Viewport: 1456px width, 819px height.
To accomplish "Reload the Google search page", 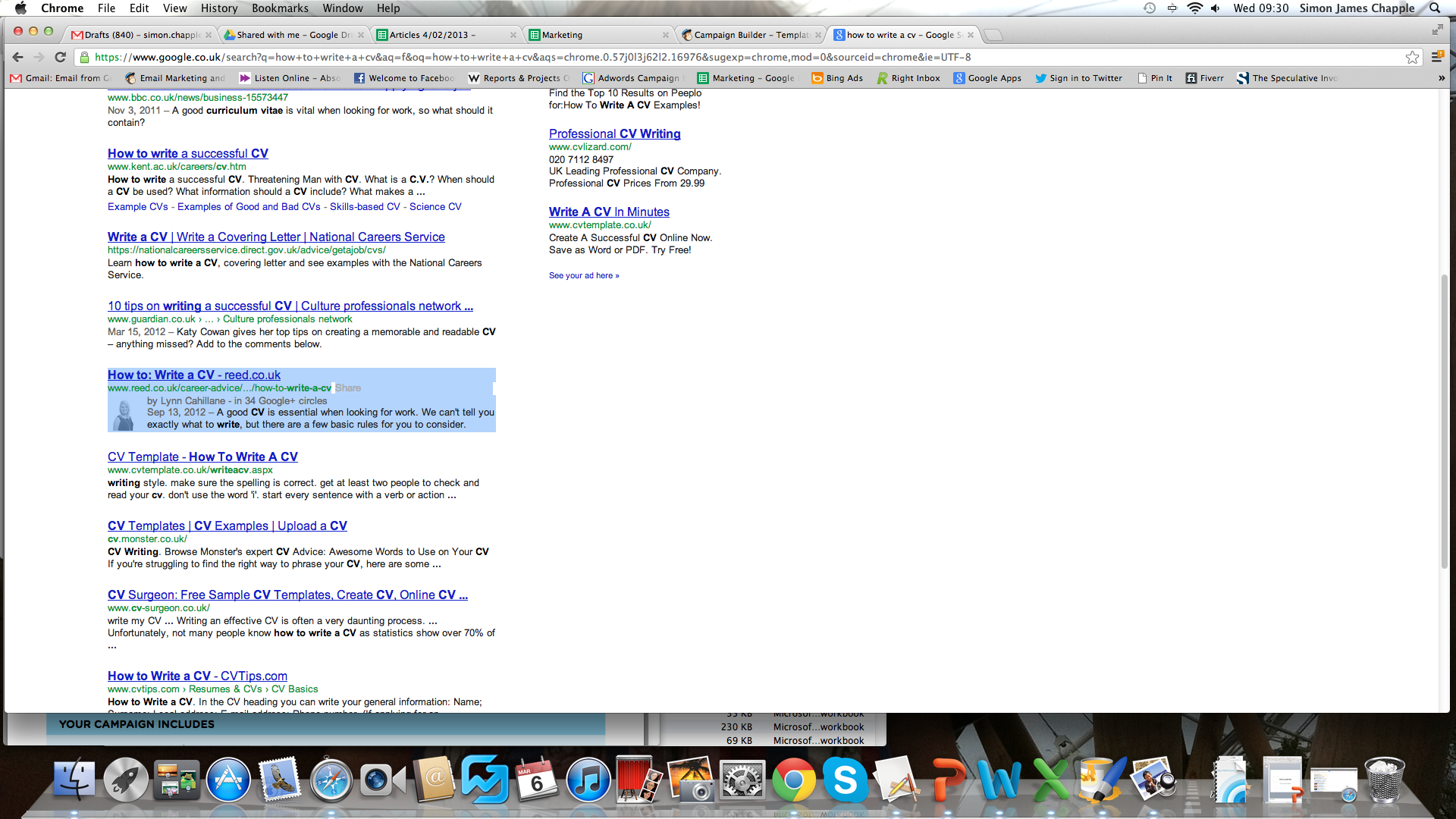I will click(x=61, y=57).
